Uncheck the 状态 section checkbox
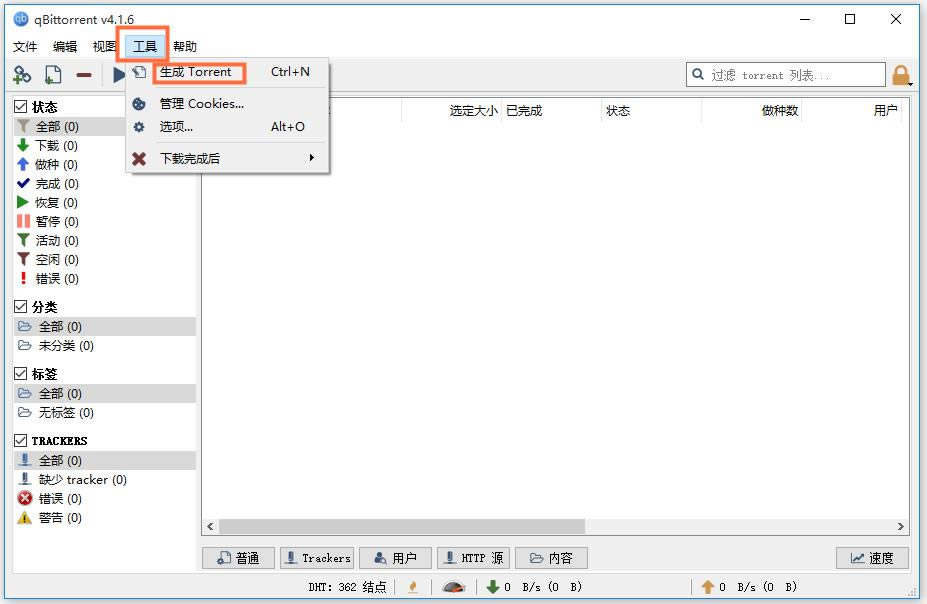The height and width of the screenshot is (604, 927). click(x=21, y=107)
